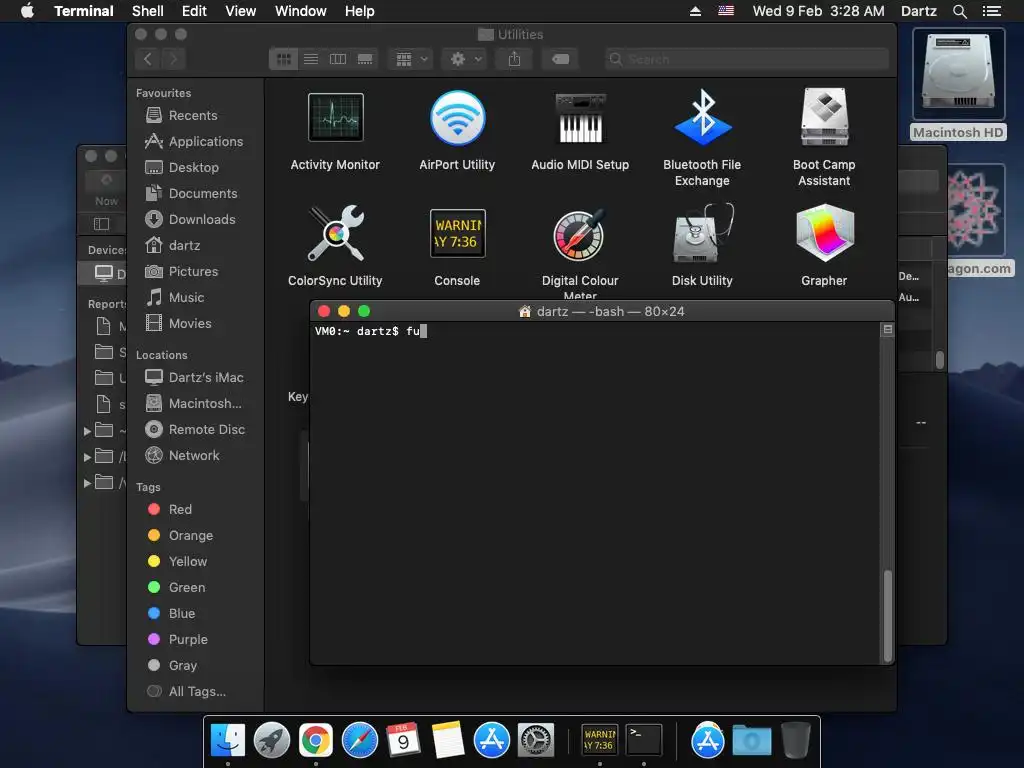This screenshot has width=1024, height=768.
Task: Open the Window menu
Action: click(x=300, y=11)
